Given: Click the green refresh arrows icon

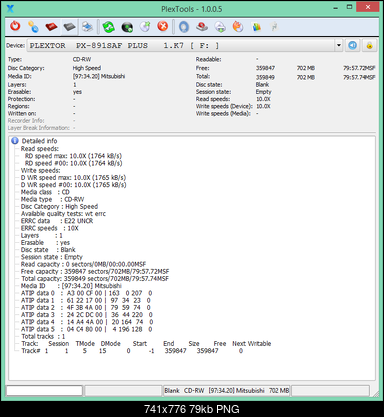Looking at the screenshot, I should 108,27.
